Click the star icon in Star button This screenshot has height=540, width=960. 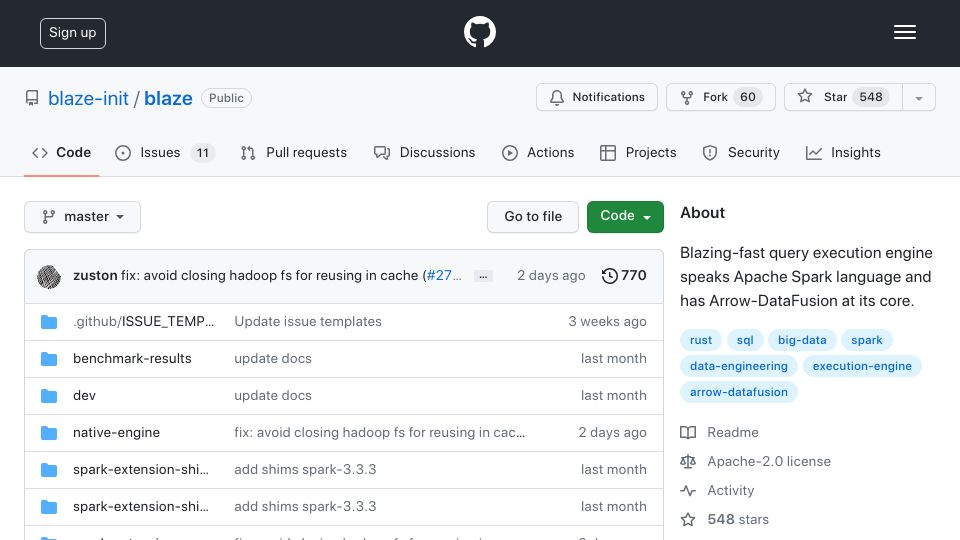pos(804,96)
